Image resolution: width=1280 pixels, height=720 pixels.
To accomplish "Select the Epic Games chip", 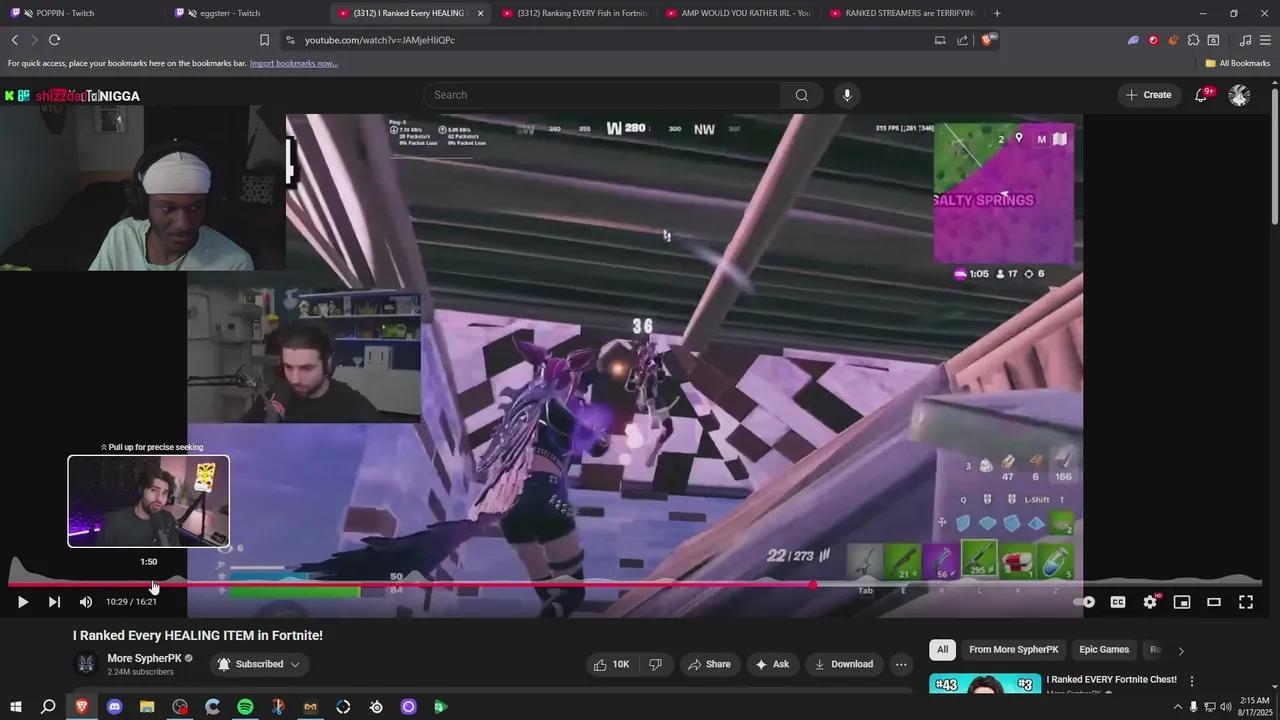I will pyautogui.click(x=1104, y=650).
